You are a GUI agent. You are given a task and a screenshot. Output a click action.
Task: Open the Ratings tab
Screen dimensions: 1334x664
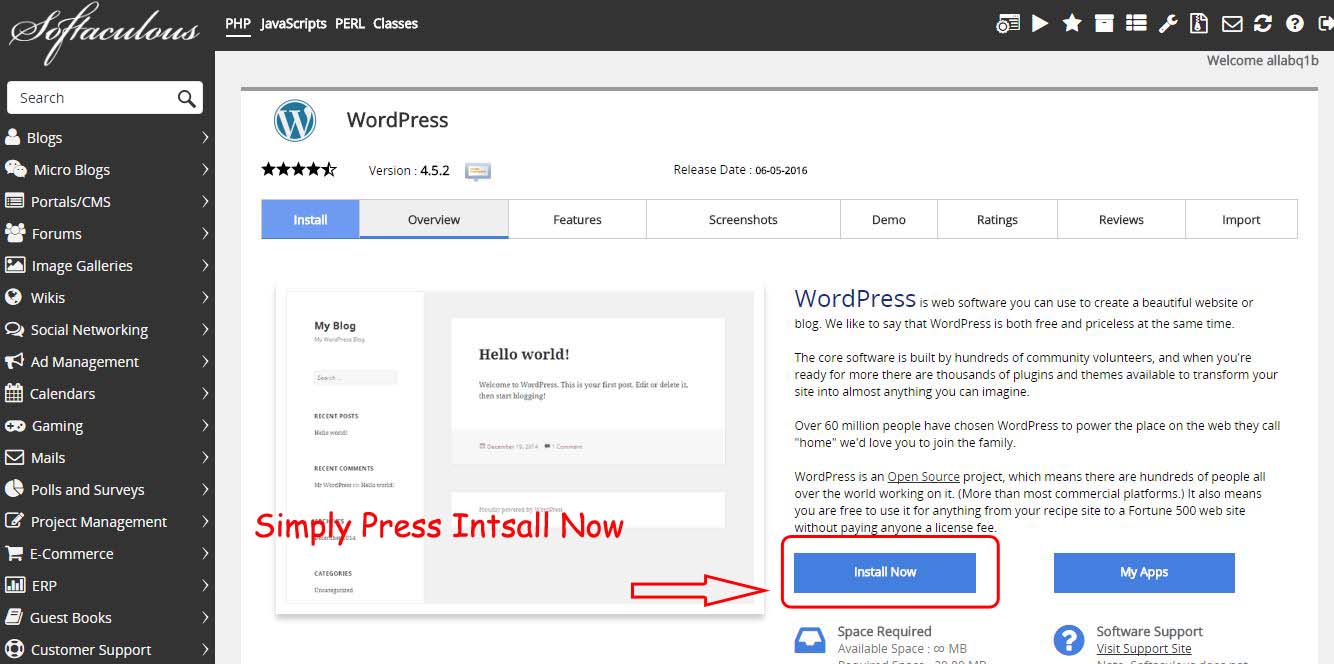997,219
